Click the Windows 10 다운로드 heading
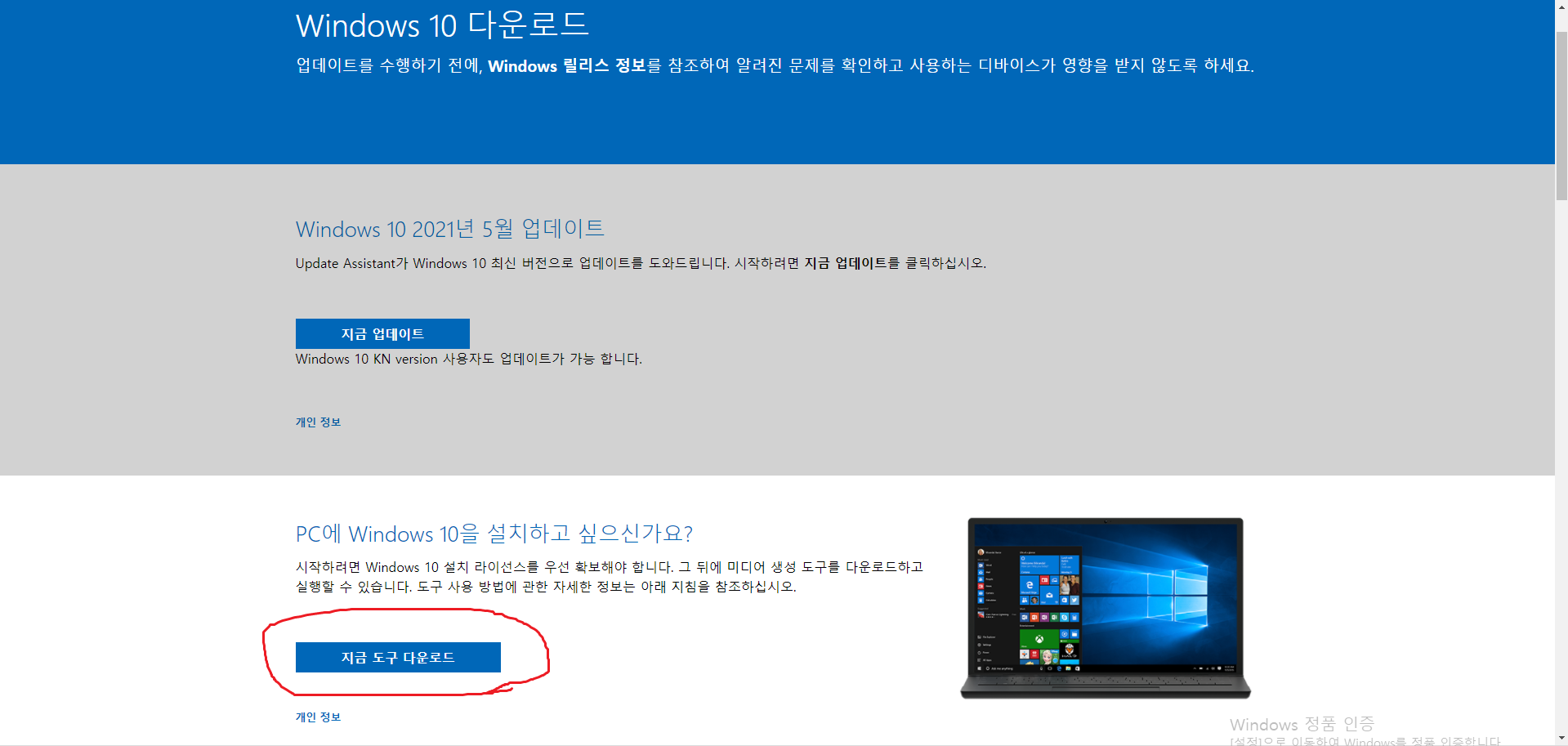This screenshot has width=1568, height=746. point(442,25)
